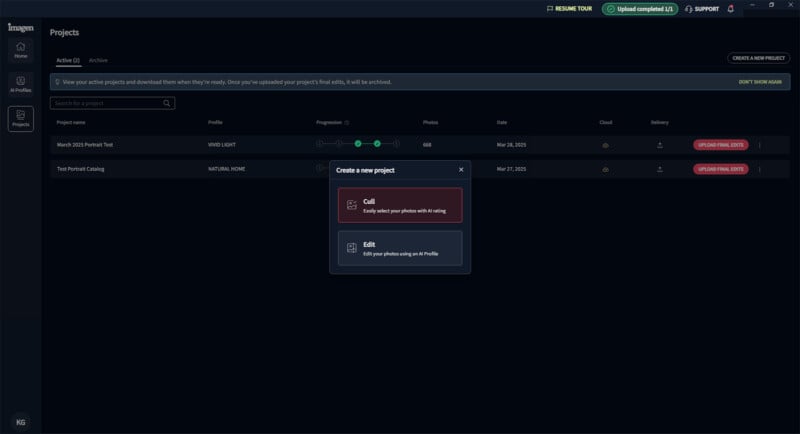Click the Search for a project field
Image resolution: width=800 pixels, height=434 pixels.
(107, 103)
